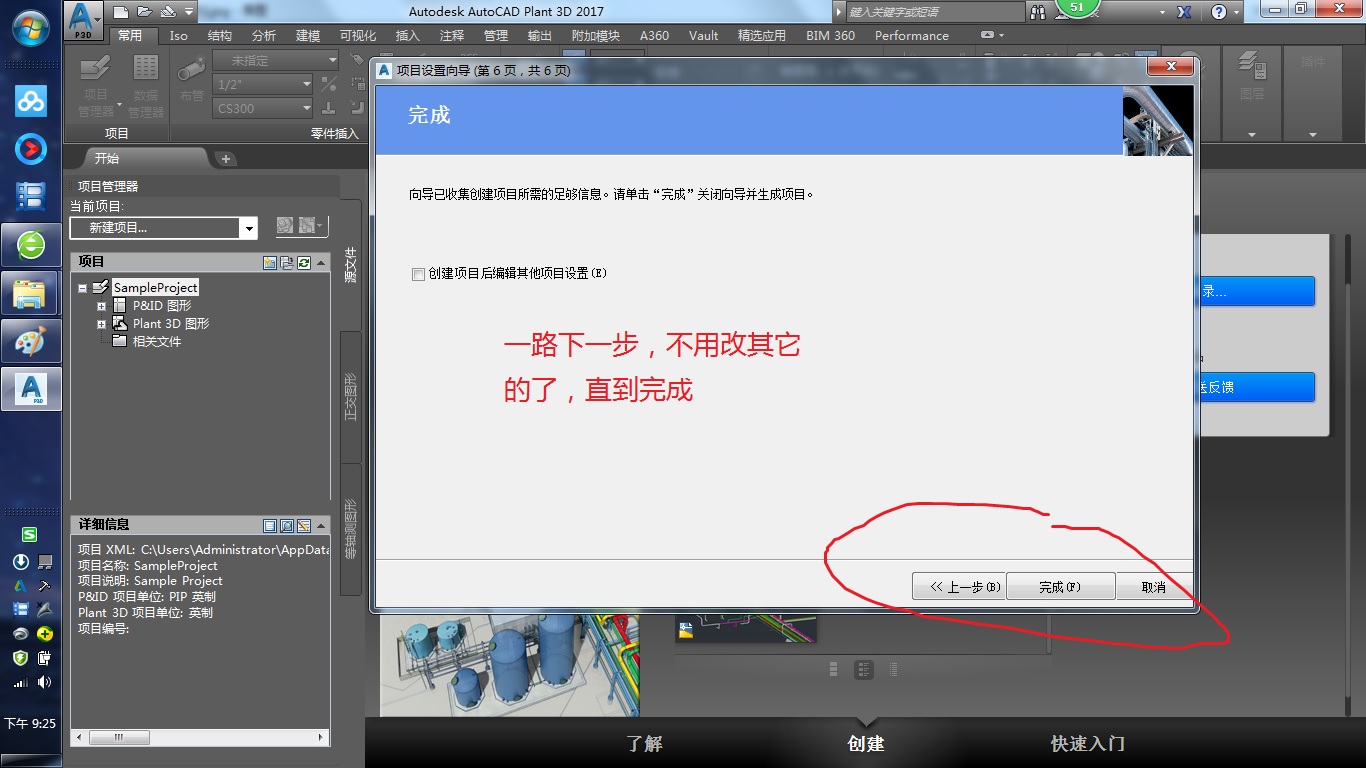Screen dimensions: 1366x768
Task: Click the 上一步 (Back) button
Action: point(958,587)
